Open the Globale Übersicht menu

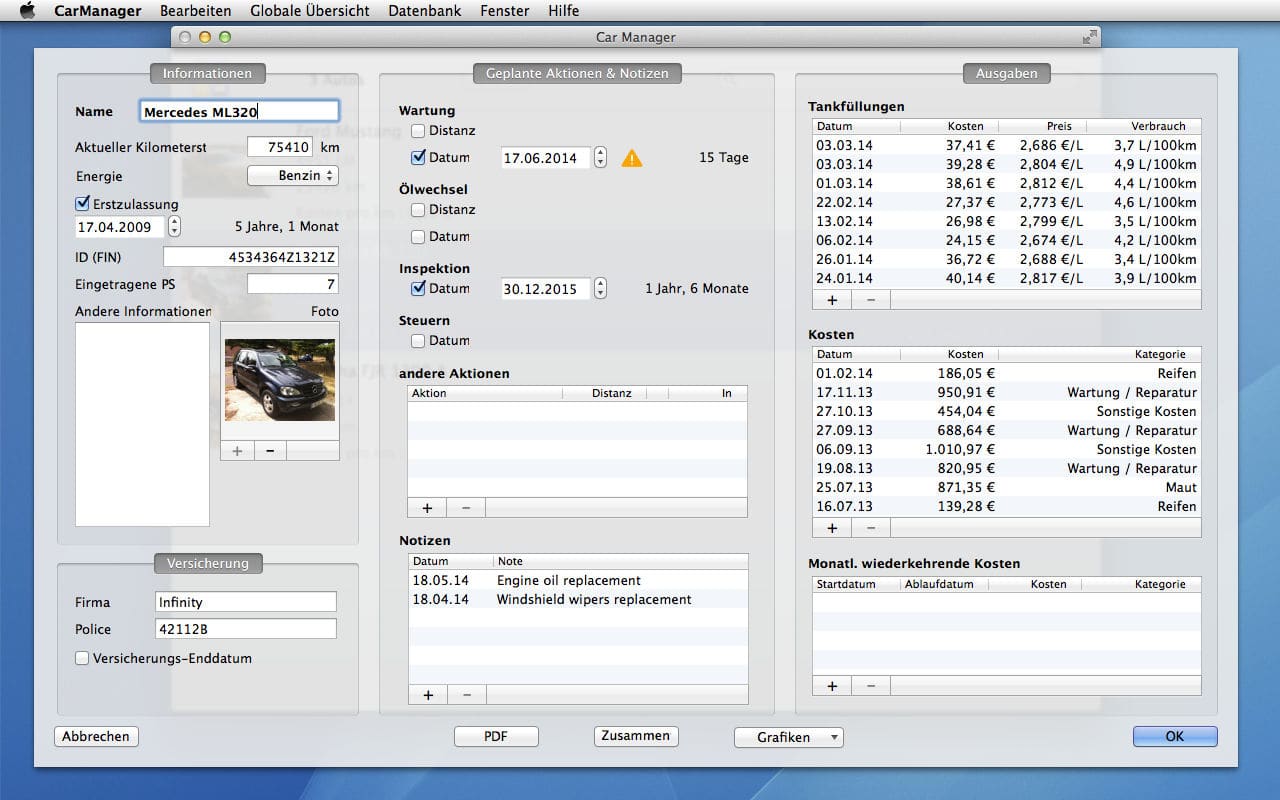pyautogui.click(x=310, y=11)
